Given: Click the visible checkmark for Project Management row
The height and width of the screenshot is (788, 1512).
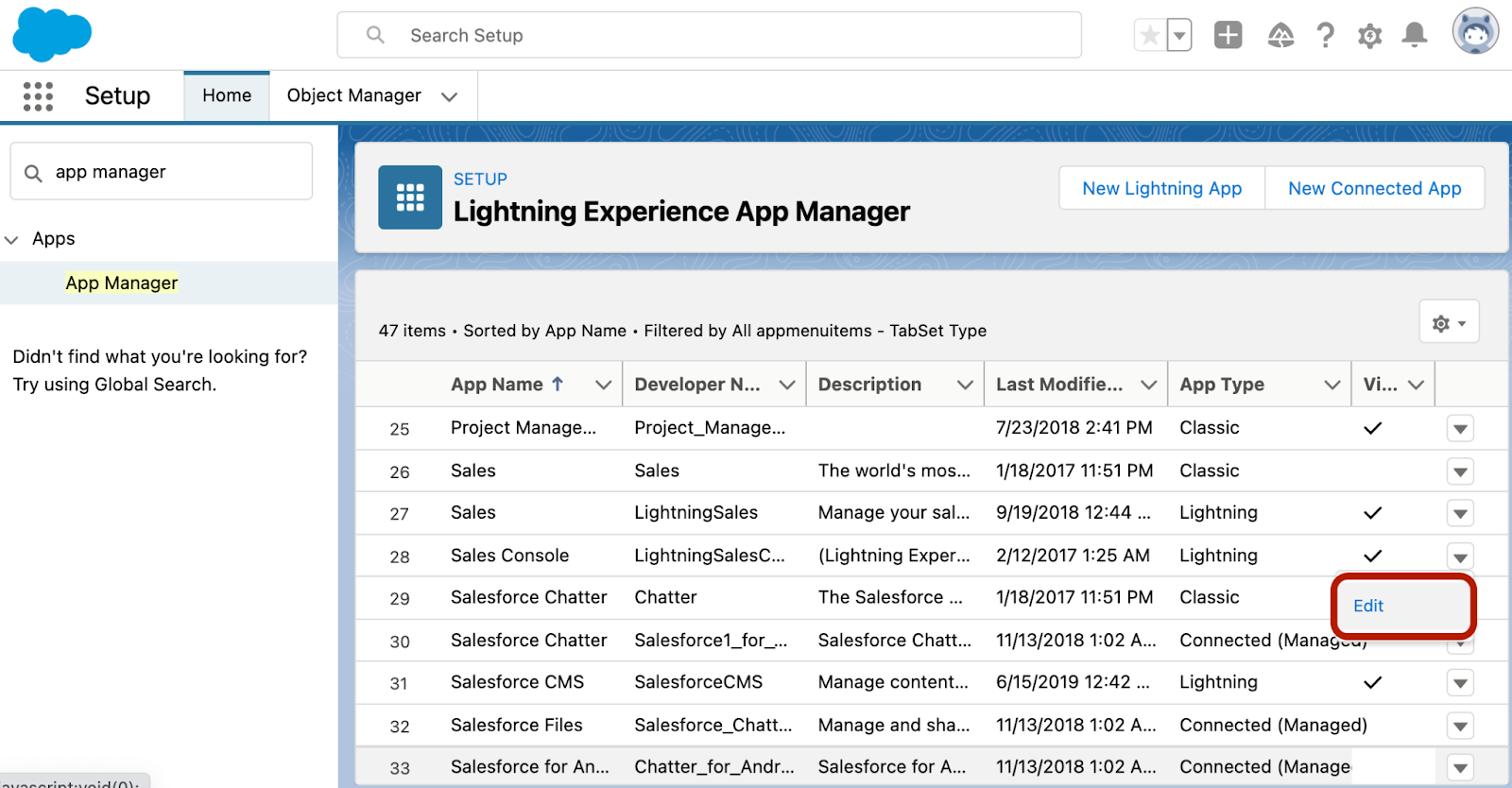Looking at the screenshot, I should point(1373,428).
